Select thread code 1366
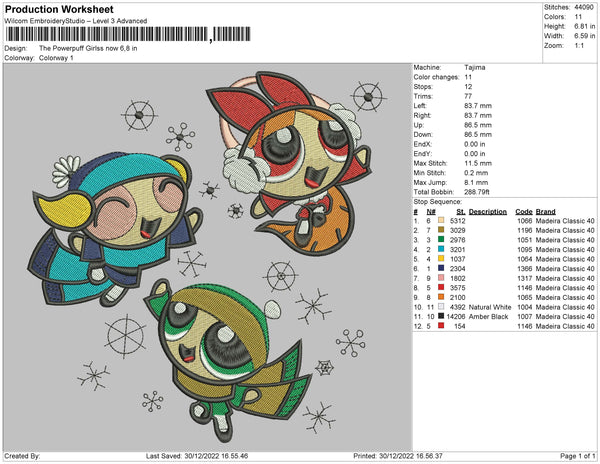The height and width of the screenshot is (464, 600). 524,269
